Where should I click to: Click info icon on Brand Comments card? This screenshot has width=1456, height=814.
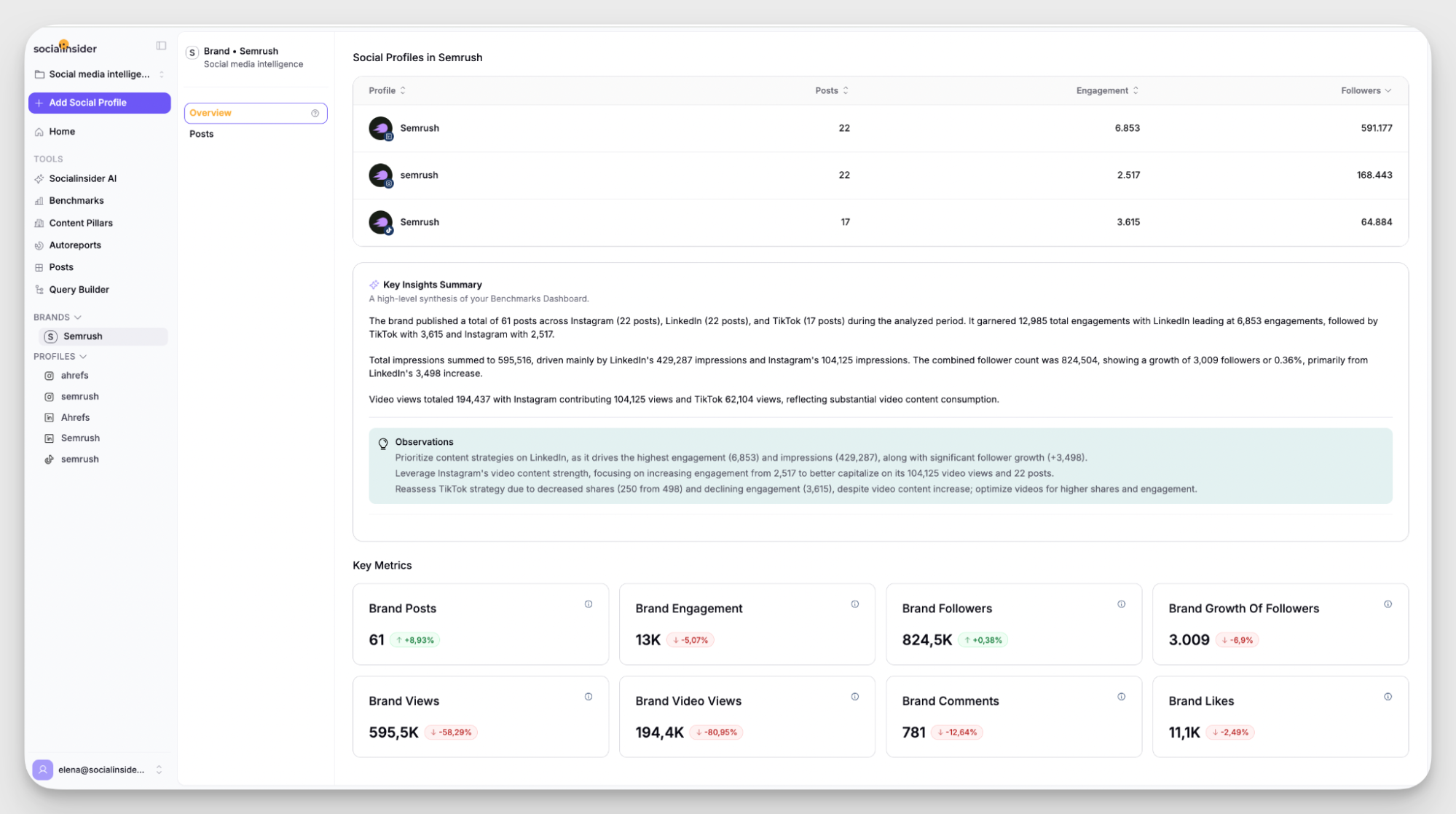[x=1122, y=697]
